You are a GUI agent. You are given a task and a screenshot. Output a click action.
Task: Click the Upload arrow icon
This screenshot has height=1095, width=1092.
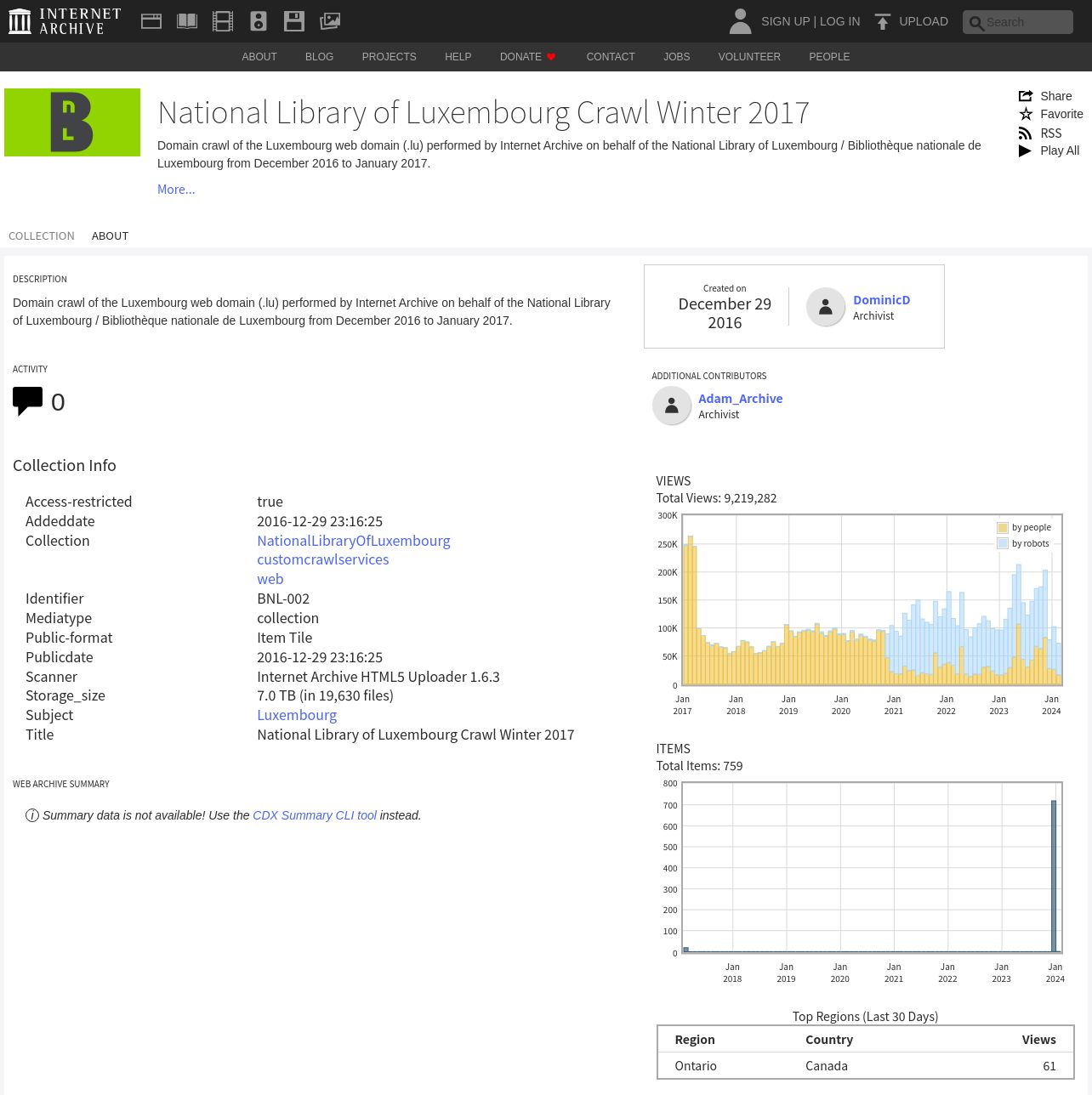(x=883, y=21)
